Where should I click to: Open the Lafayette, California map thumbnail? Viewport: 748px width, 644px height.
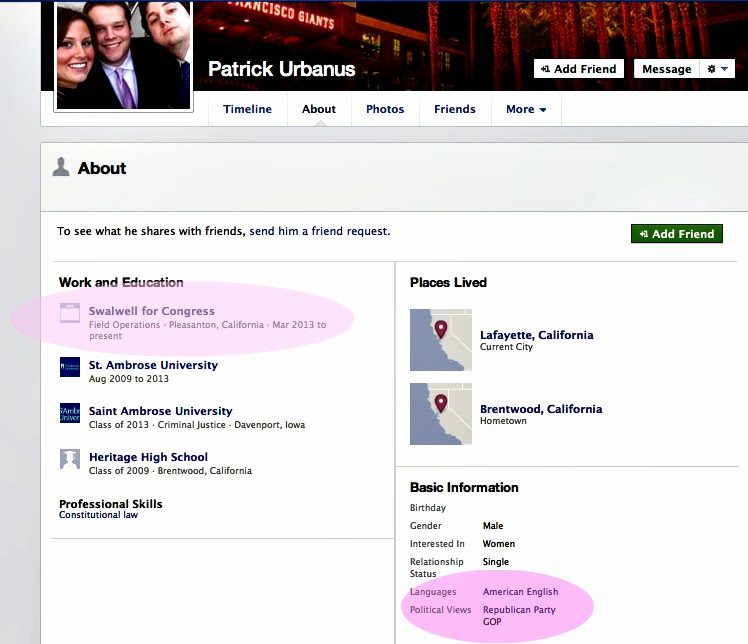441,340
